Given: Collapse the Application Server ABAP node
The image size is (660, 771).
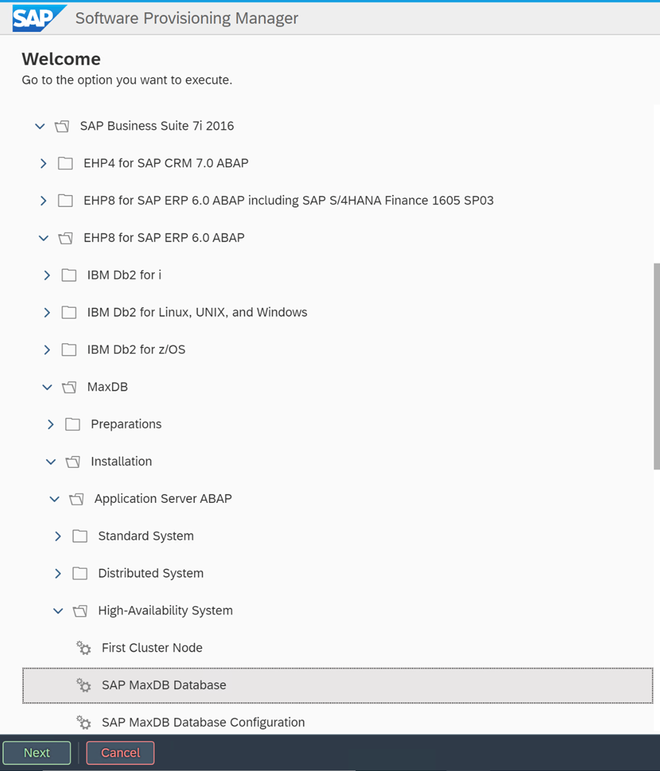Looking at the screenshot, I should (x=54, y=499).
